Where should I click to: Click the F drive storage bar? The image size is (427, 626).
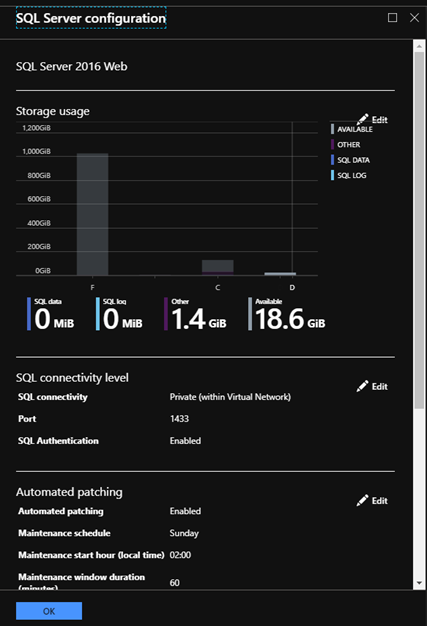click(93, 214)
